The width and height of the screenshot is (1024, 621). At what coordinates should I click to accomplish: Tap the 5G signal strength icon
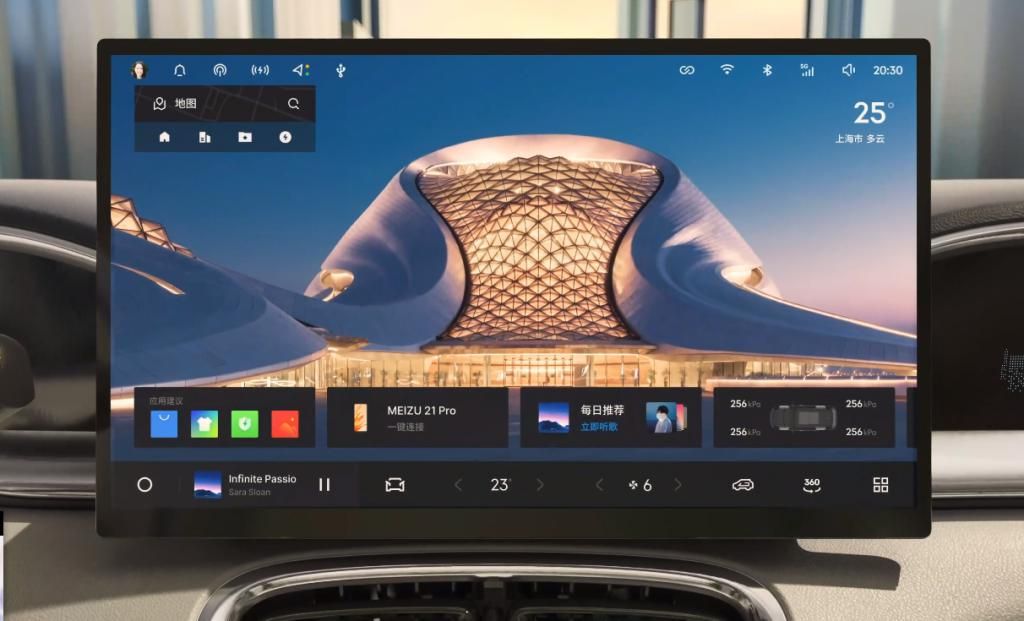pos(807,70)
